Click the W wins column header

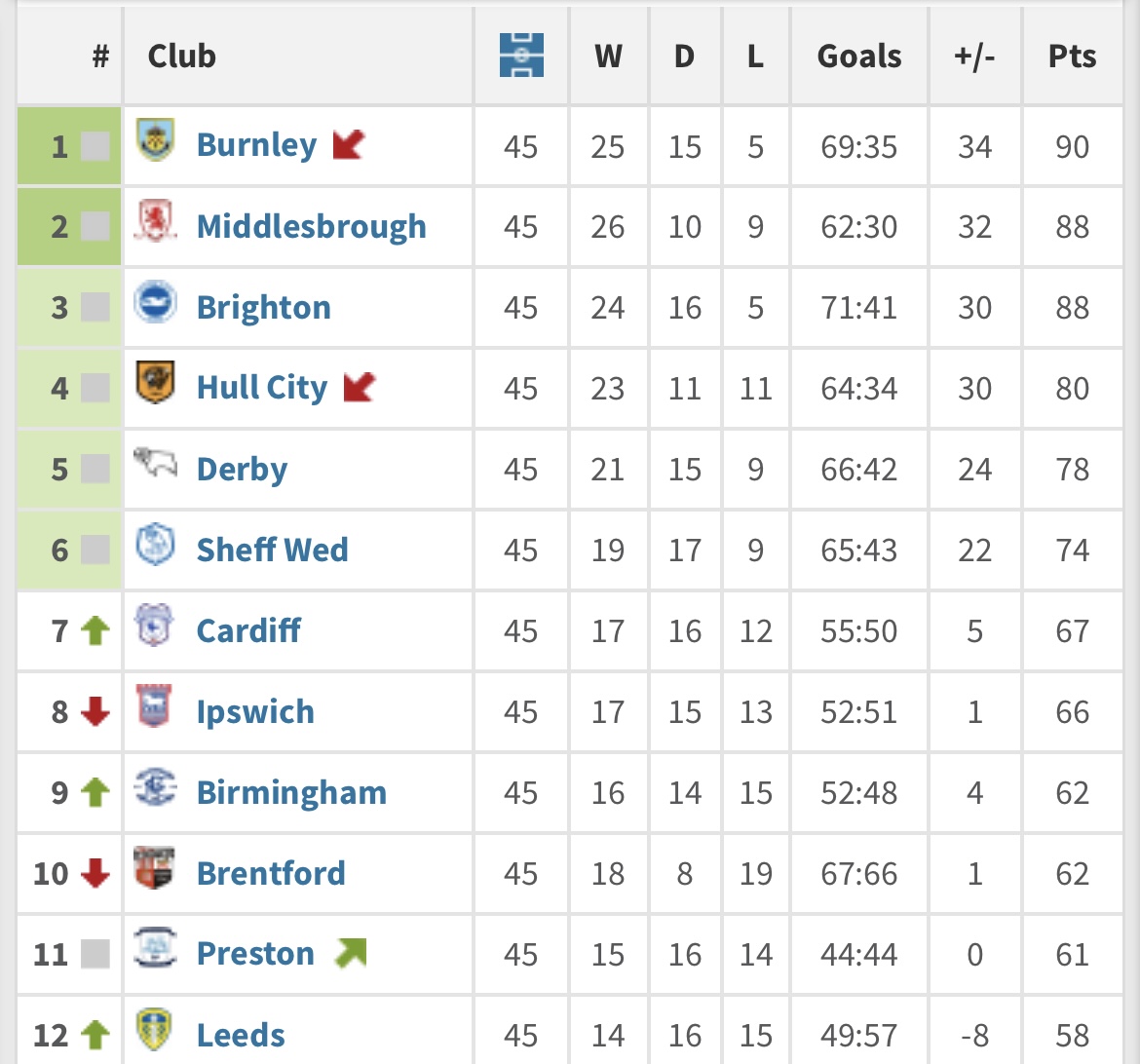pos(608,57)
